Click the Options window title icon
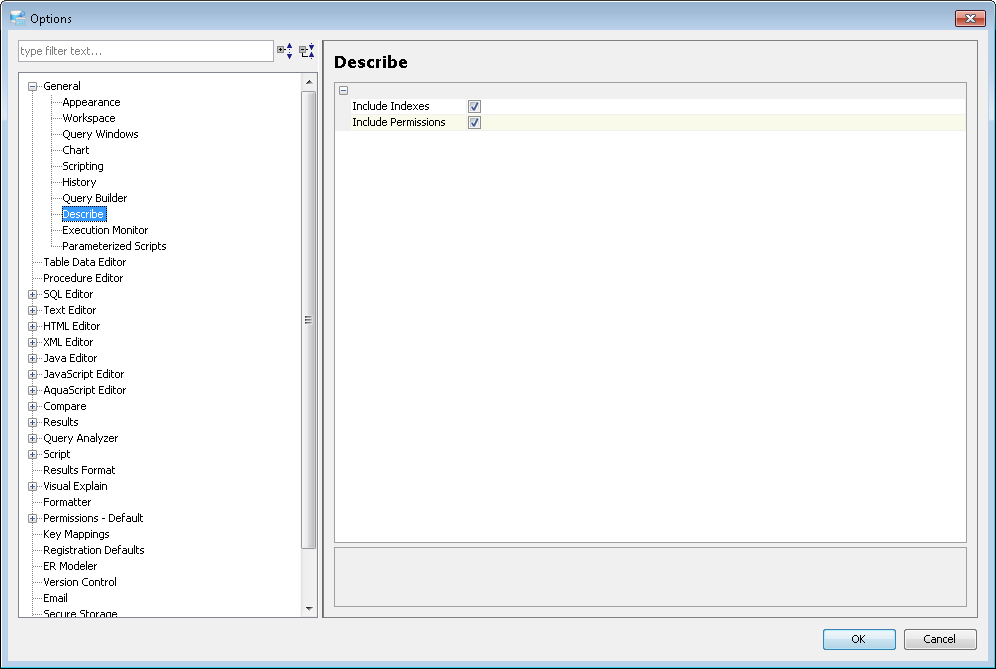Screen dimensions: 996x669 click(x=18, y=18)
